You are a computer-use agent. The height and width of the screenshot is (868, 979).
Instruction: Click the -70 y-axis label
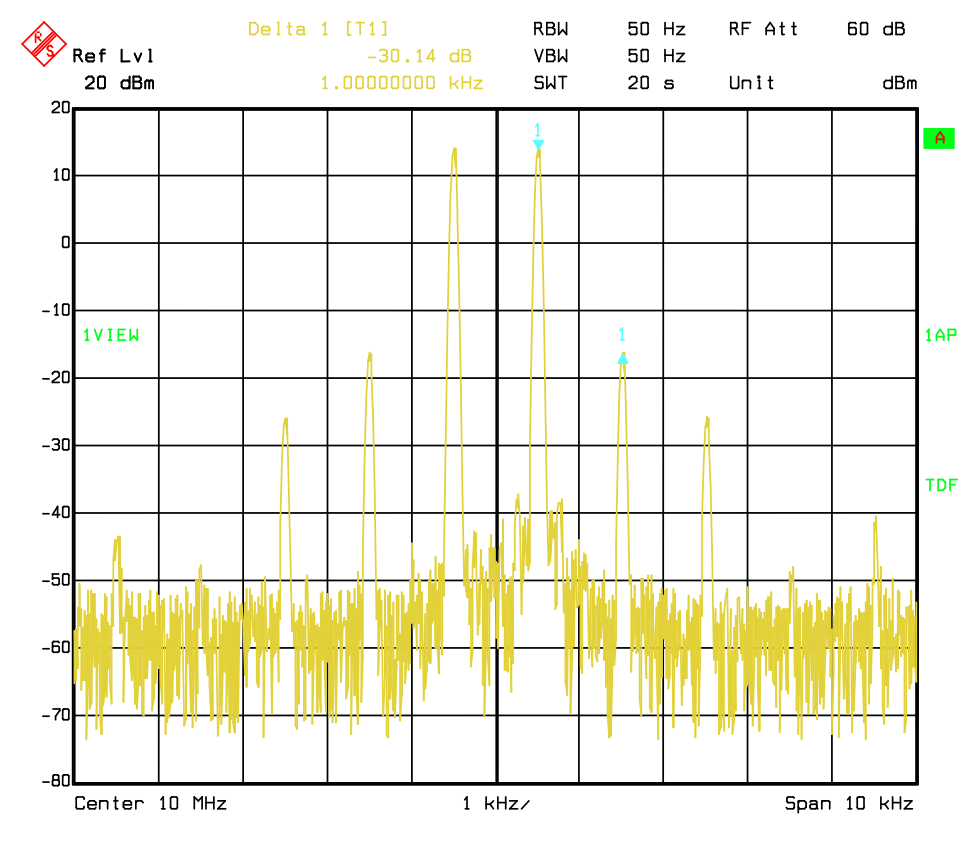(56, 715)
